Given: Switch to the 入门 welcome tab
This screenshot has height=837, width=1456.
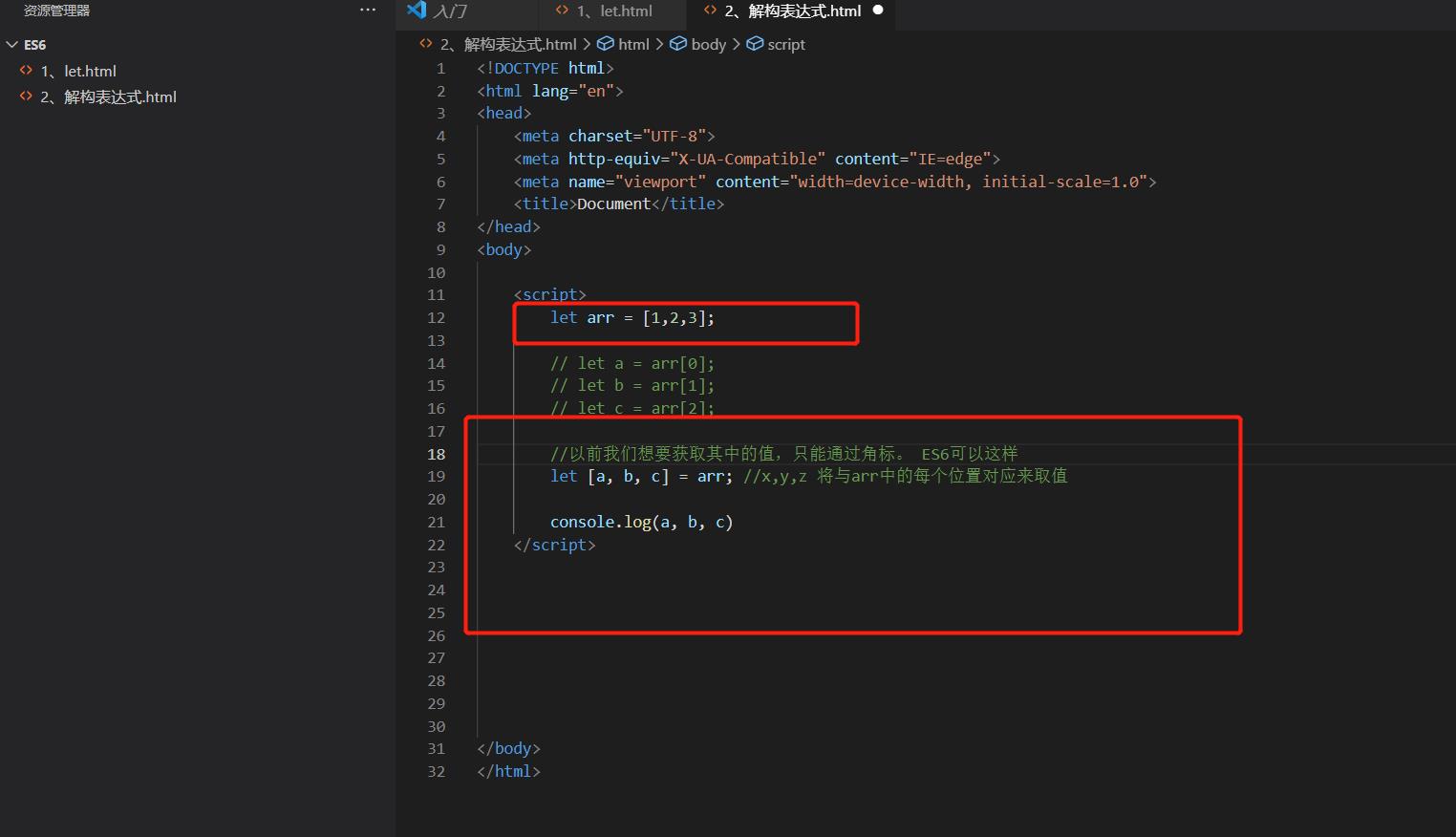Looking at the screenshot, I should click(449, 11).
